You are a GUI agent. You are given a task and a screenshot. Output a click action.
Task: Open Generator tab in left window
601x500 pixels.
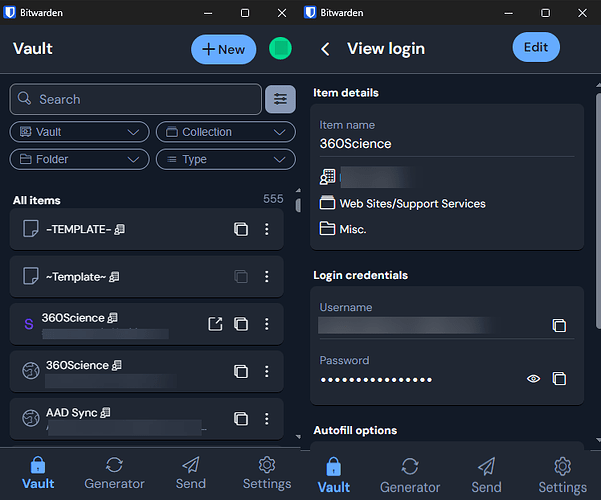coord(114,473)
